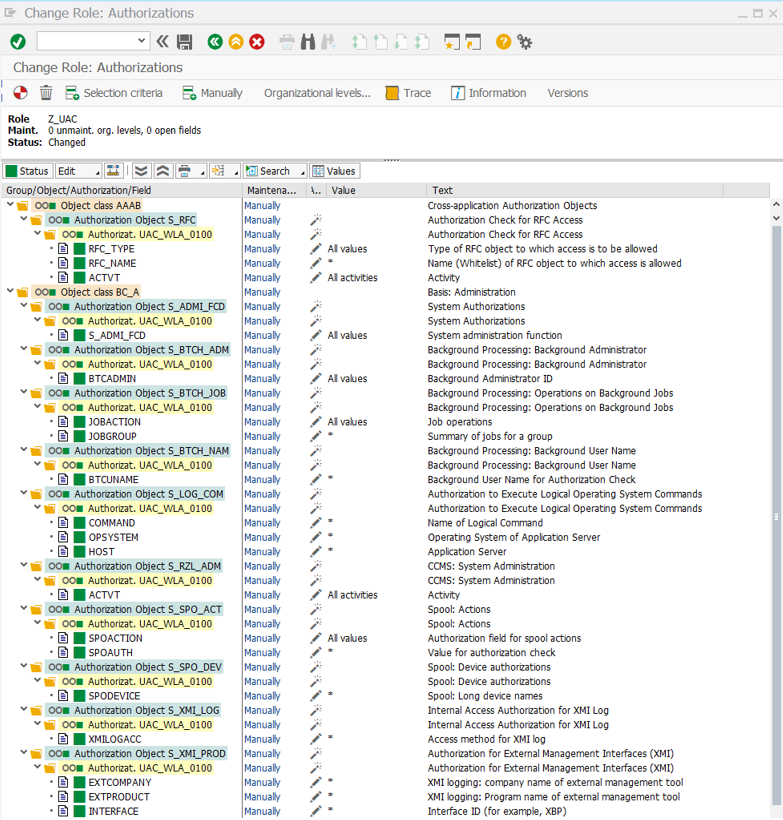Viewport: 783px width, 820px height.
Task: Toggle traffic light on Object class AAAB
Action: [45, 205]
